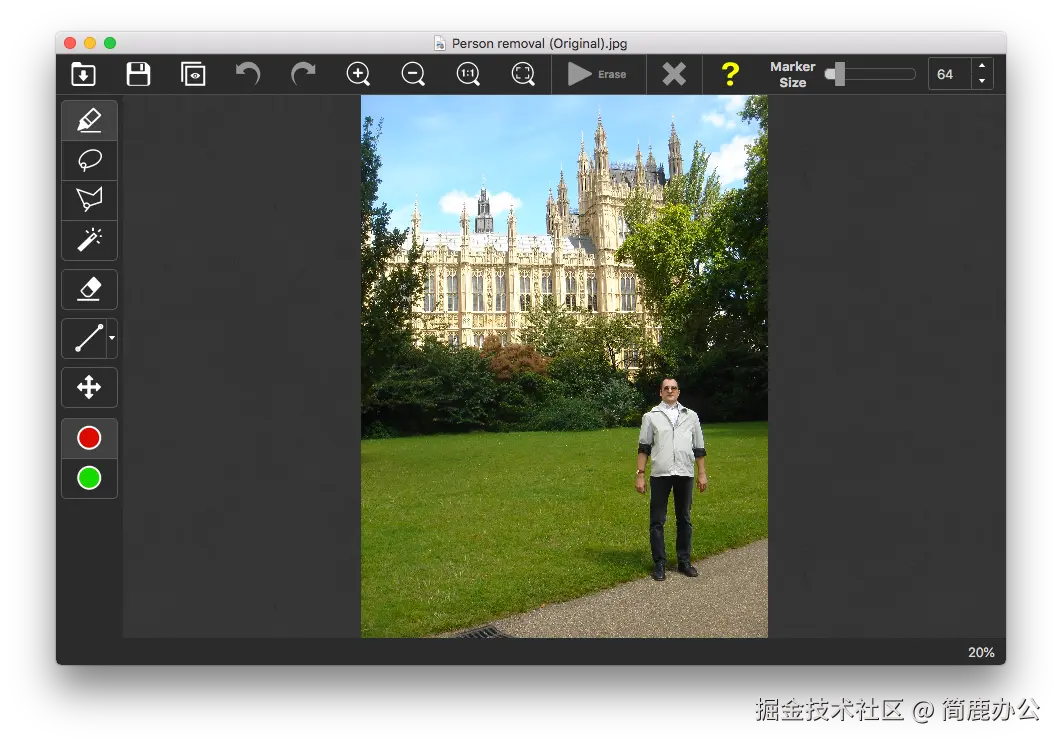Expand the Line tool options arrow

pos(112,338)
